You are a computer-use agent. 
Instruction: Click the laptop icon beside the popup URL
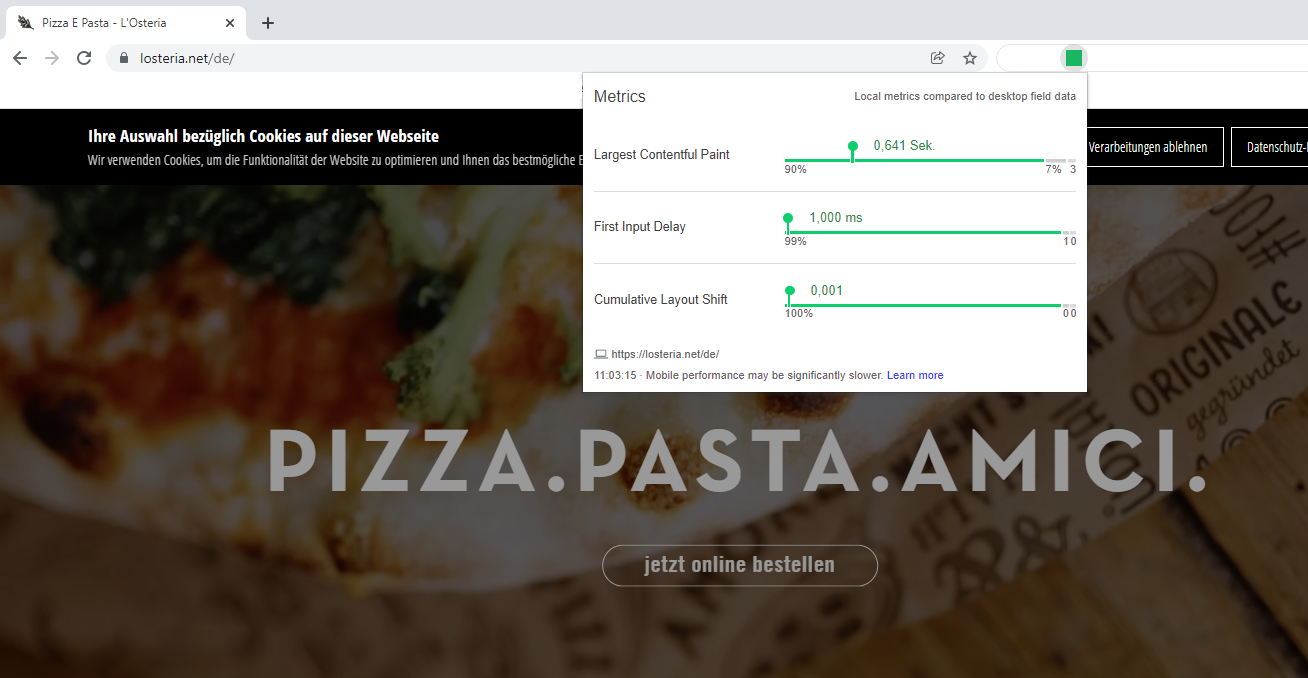pyautogui.click(x=601, y=354)
